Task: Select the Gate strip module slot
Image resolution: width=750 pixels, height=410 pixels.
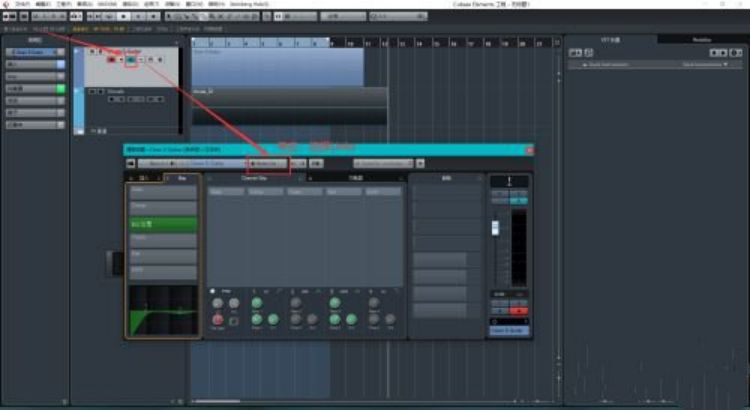Action: click(x=163, y=192)
